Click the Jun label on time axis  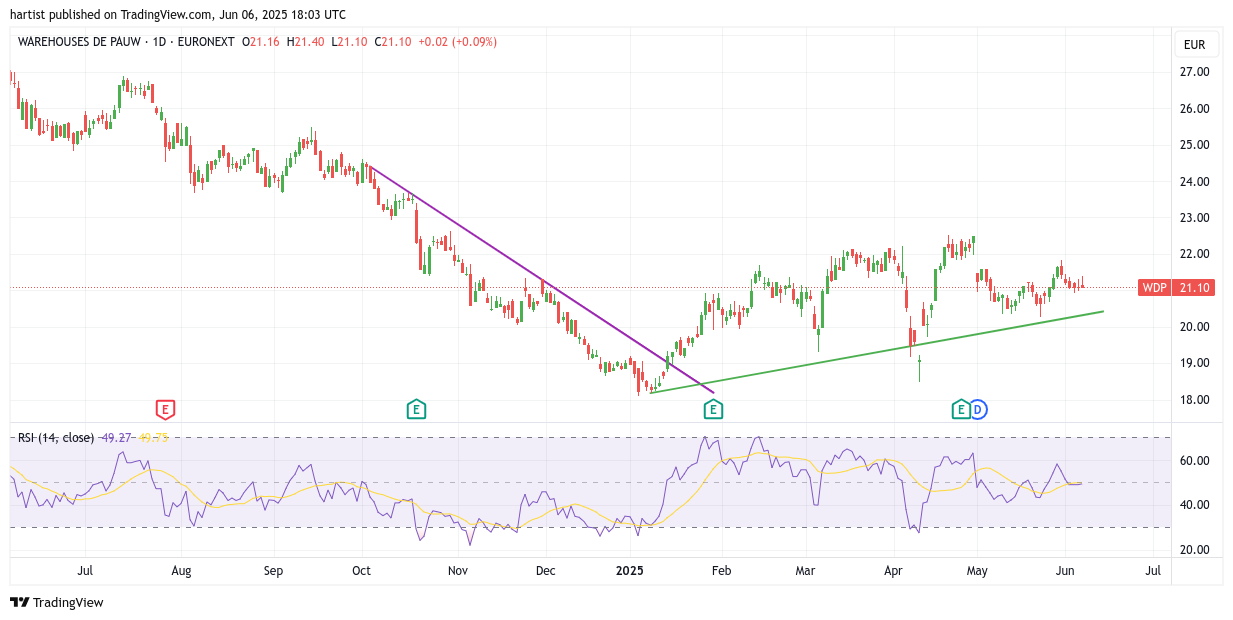coord(1065,571)
